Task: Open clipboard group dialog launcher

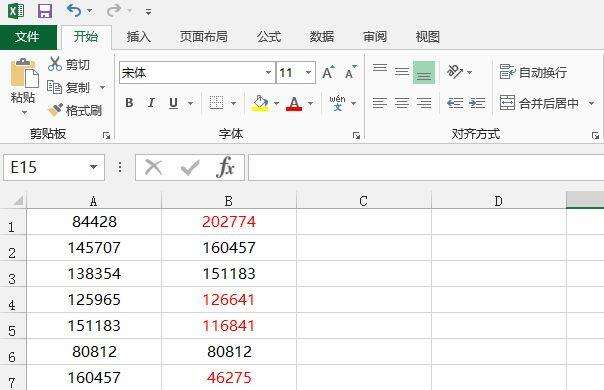Action: pyautogui.click(x=106, y=135)
